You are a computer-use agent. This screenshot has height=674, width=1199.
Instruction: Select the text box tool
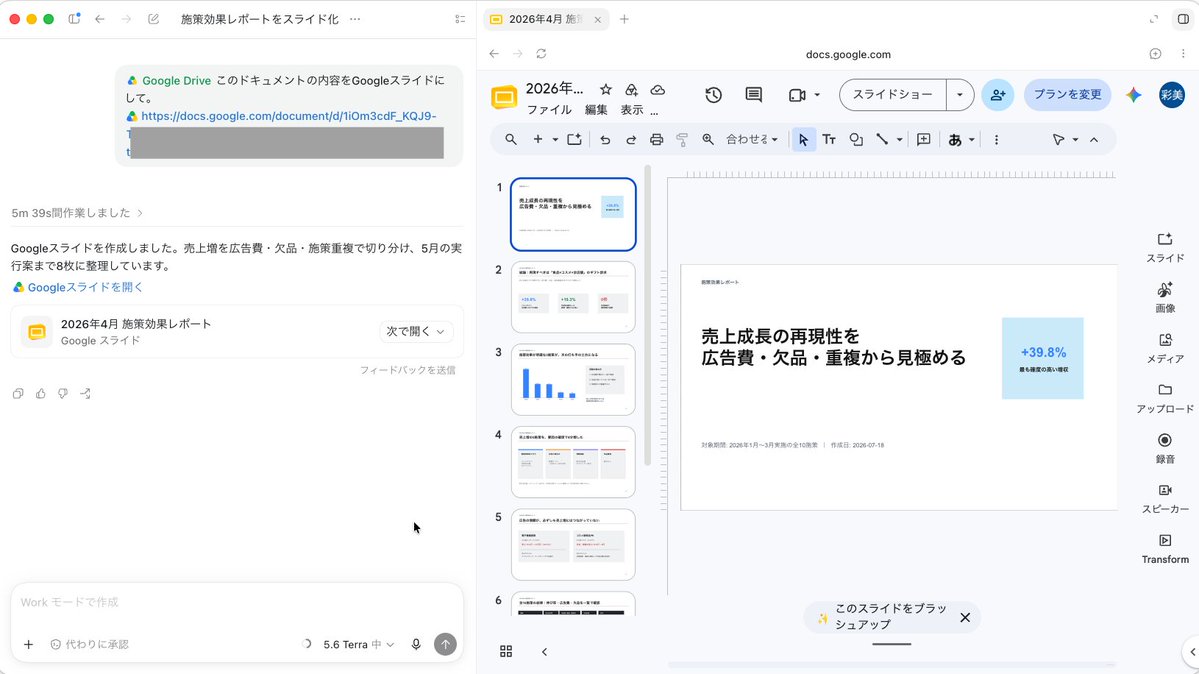(x=829, y=140)
